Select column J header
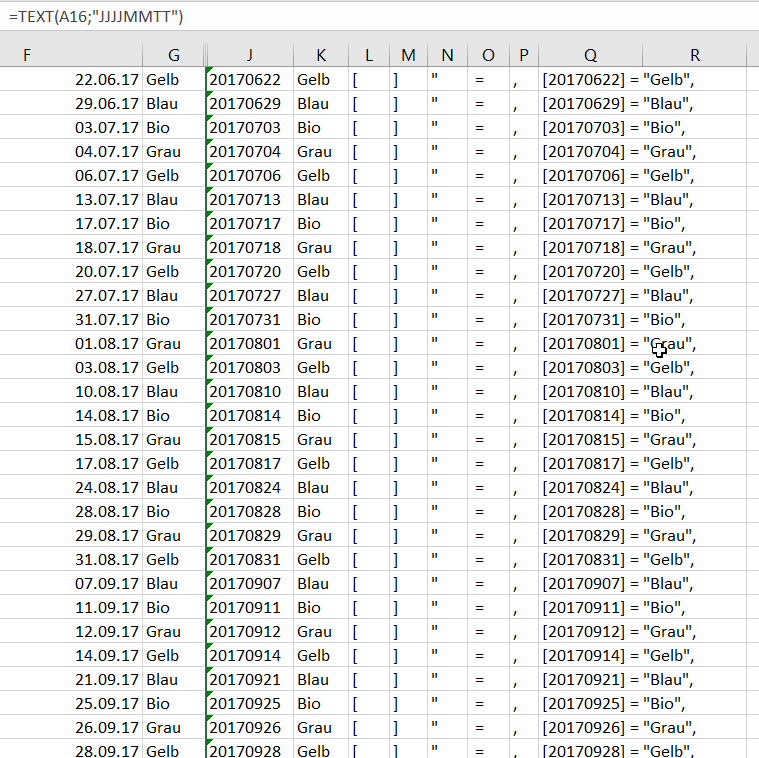This screenshot has height=758, width=759. [x=249, y=55]
